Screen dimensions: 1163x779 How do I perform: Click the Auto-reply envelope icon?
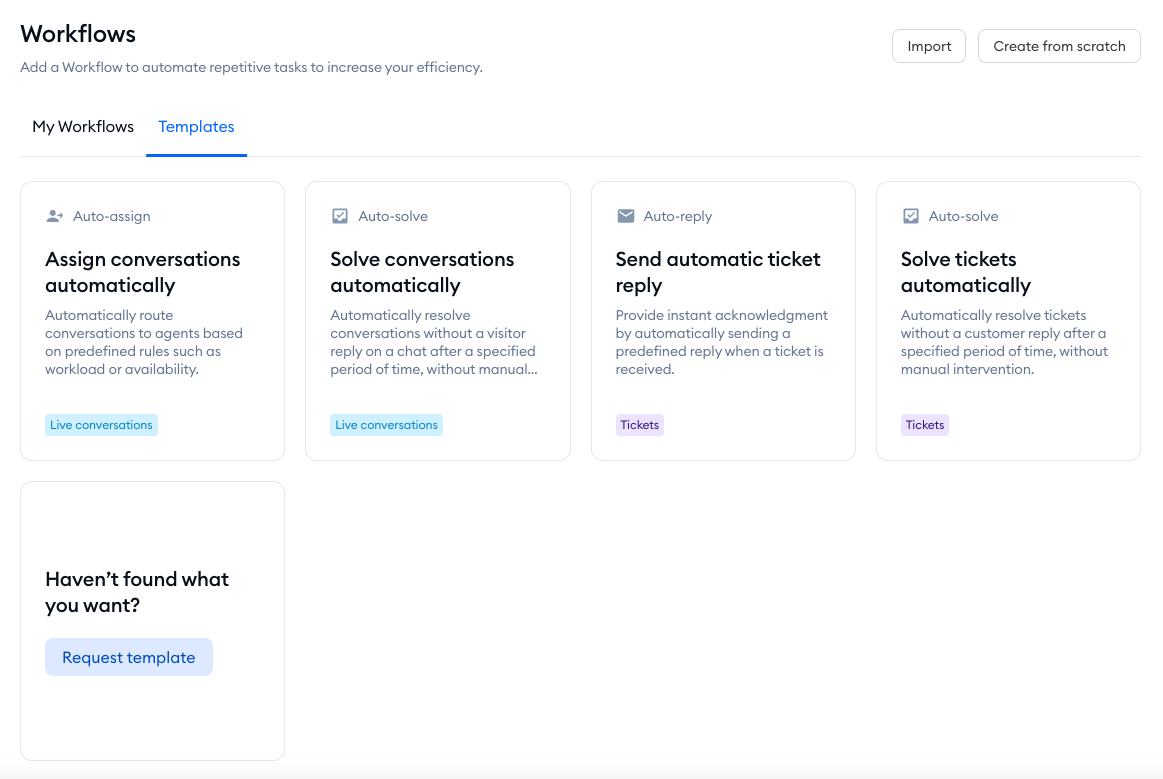626,216
